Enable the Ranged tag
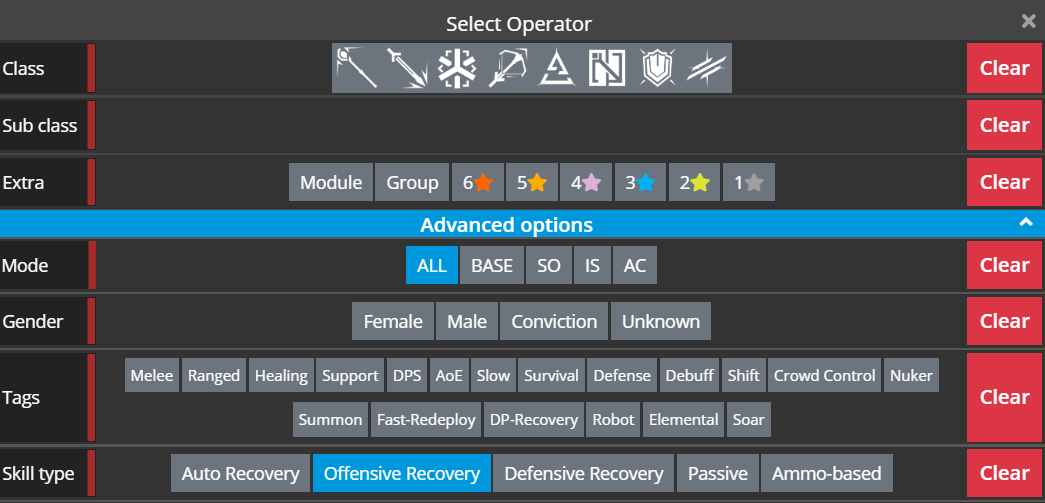The image size is (1045, 503). [x=213, y=375]
